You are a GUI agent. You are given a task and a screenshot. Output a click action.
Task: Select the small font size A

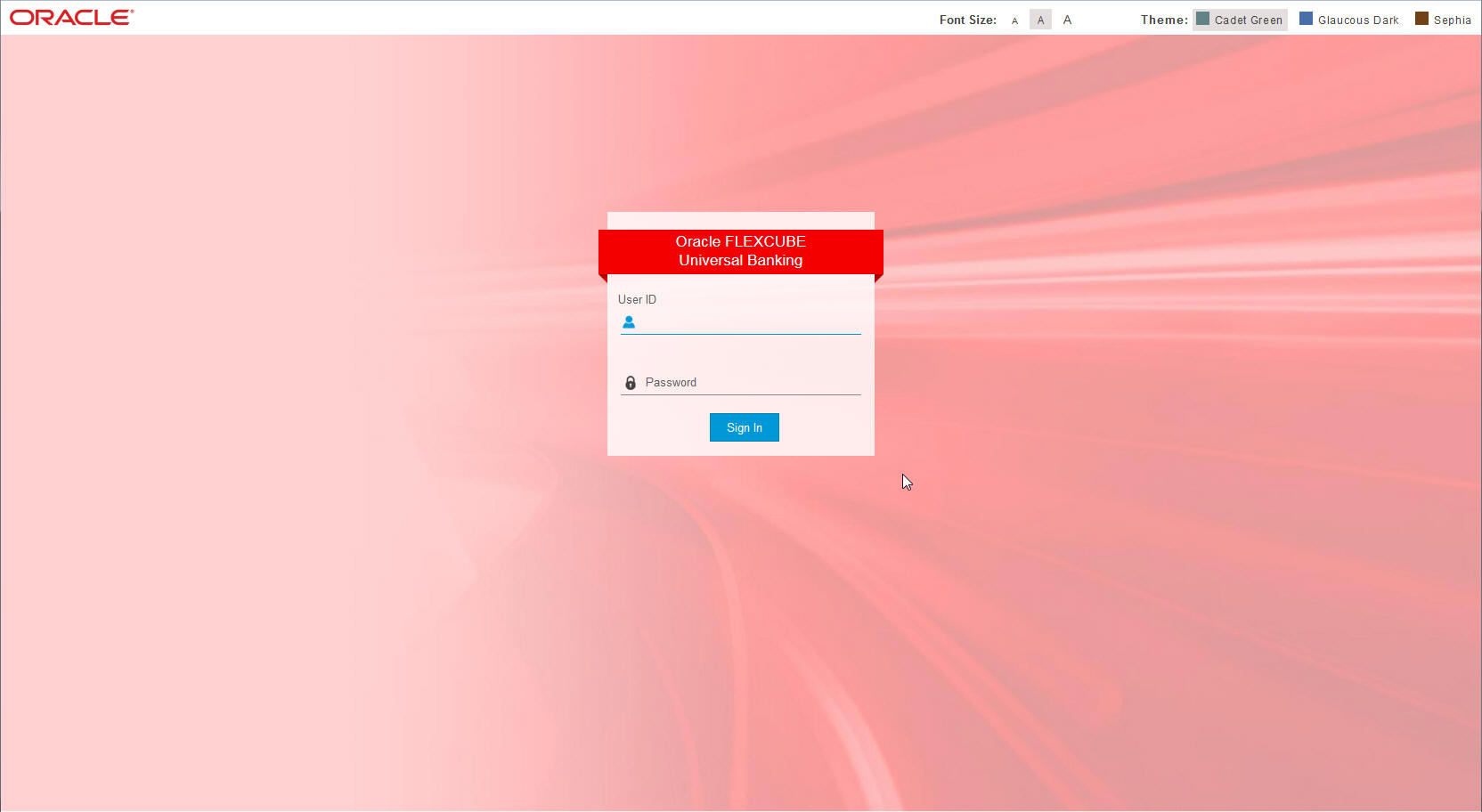coord(1014,20)
